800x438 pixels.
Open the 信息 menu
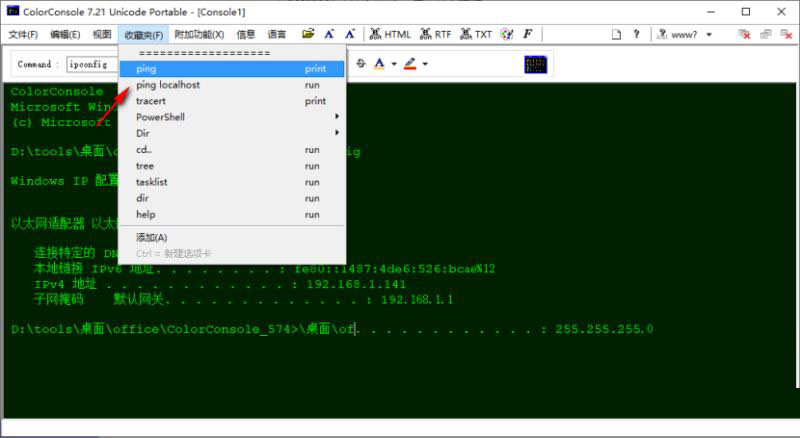246,35
